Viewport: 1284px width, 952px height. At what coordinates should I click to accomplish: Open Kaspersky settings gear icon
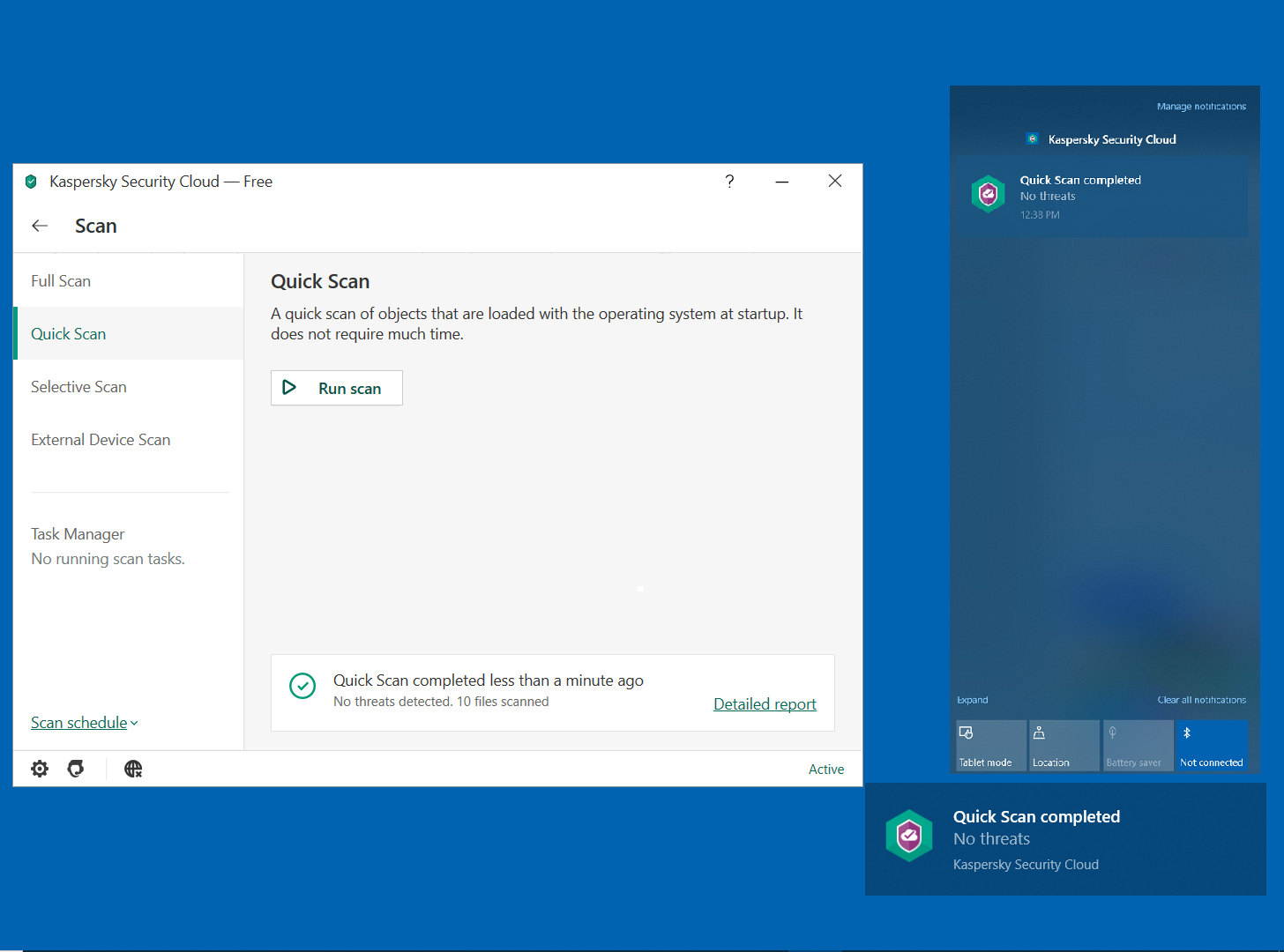click(x=40, y=769)
